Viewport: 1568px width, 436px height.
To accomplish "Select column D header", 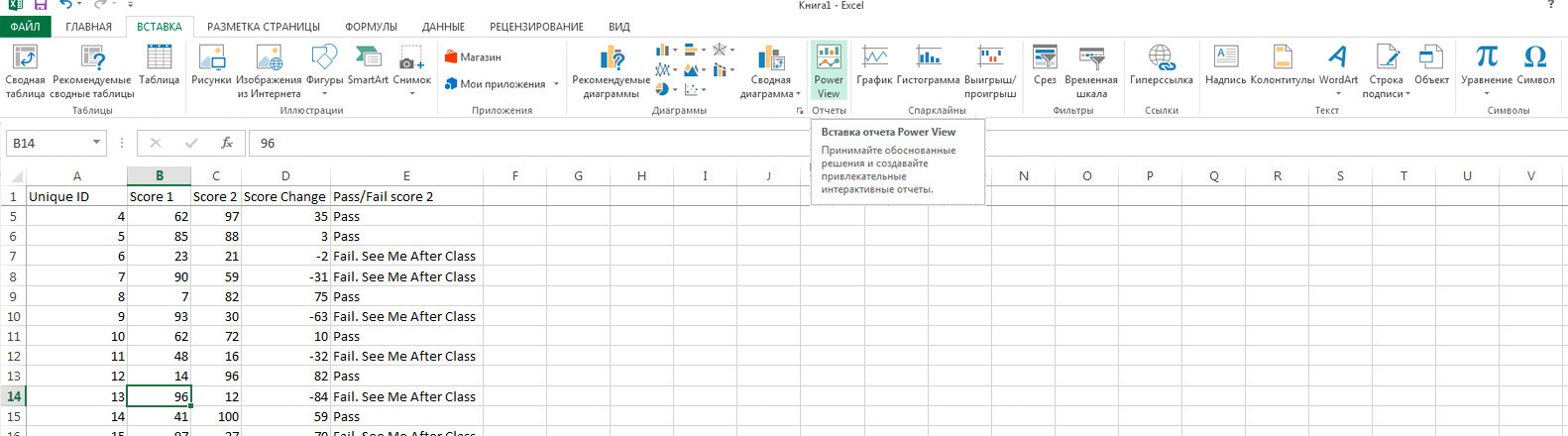I will pyautogui.click(x=285, y=175).
